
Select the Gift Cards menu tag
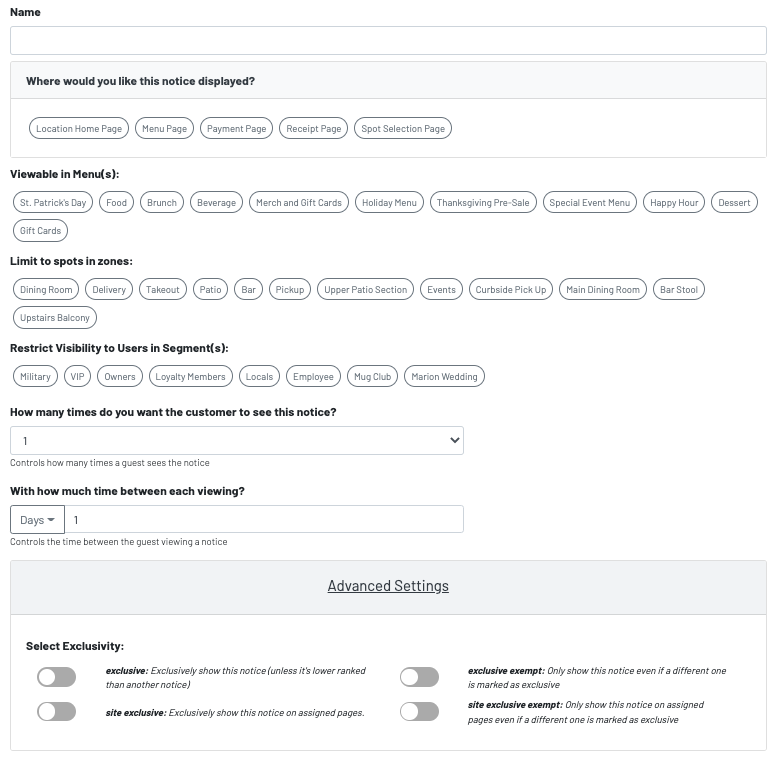pos(41,230)
